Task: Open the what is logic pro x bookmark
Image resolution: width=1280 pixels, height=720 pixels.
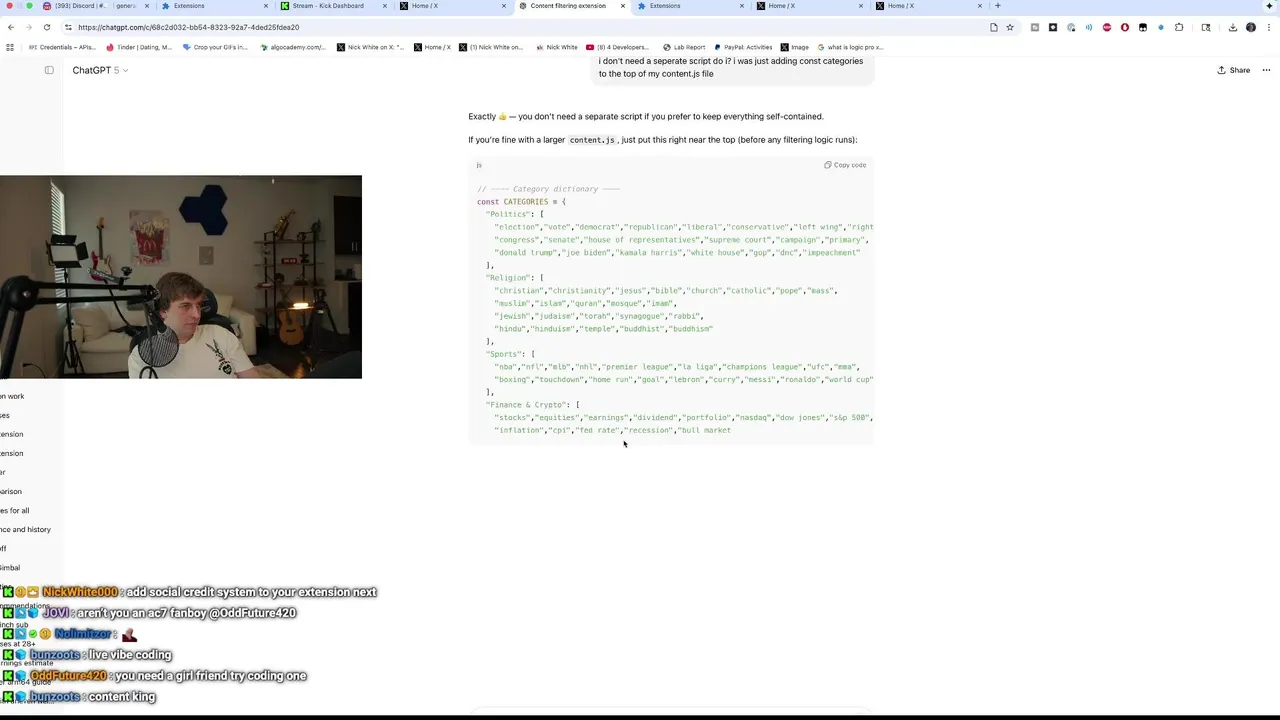Action: [x=851, y=47]
